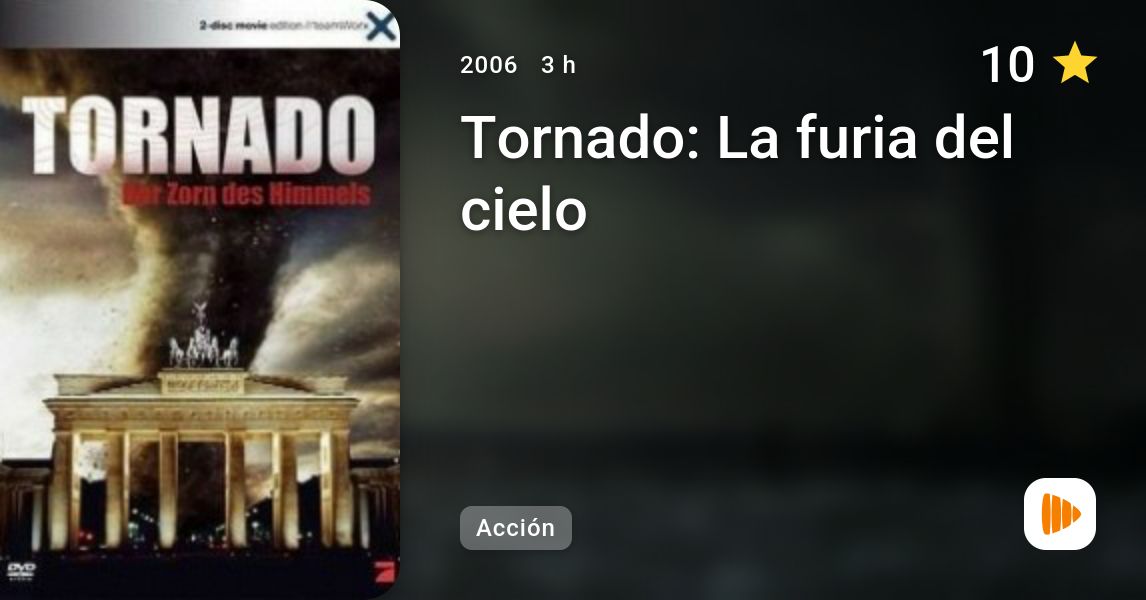Screen dimensions: 1146x600
Task: Click the 2006 release year
Action: tap(488, 65)
